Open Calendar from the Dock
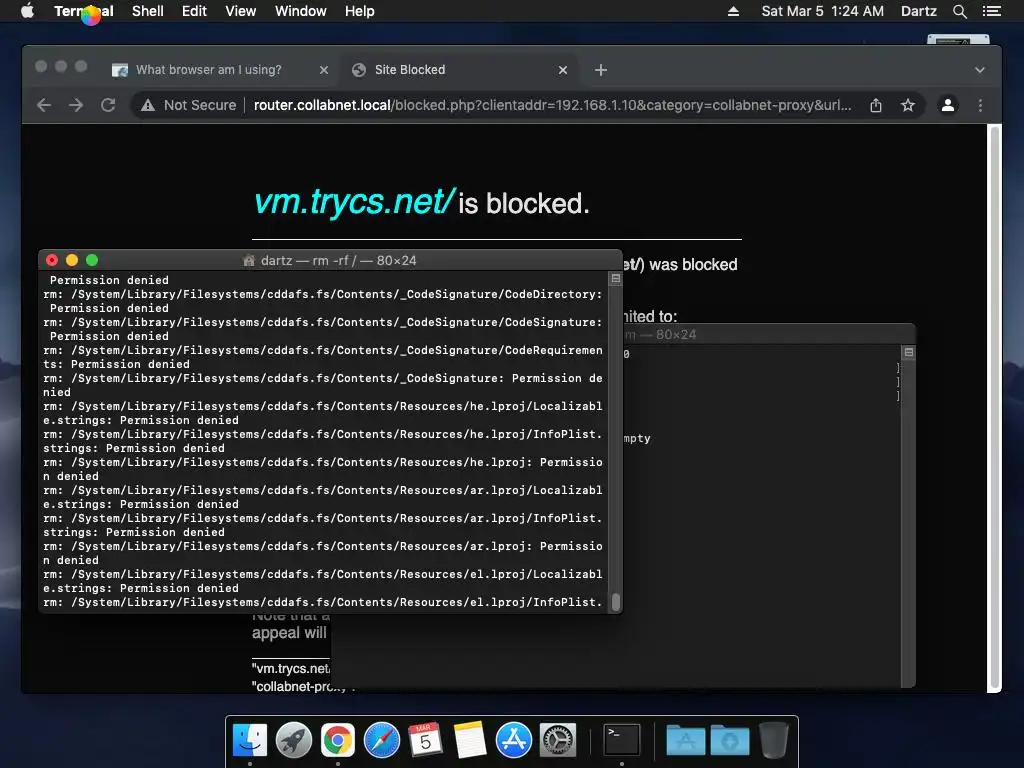The height and width of the screenshot is (768, 1024). pos(425,741)
